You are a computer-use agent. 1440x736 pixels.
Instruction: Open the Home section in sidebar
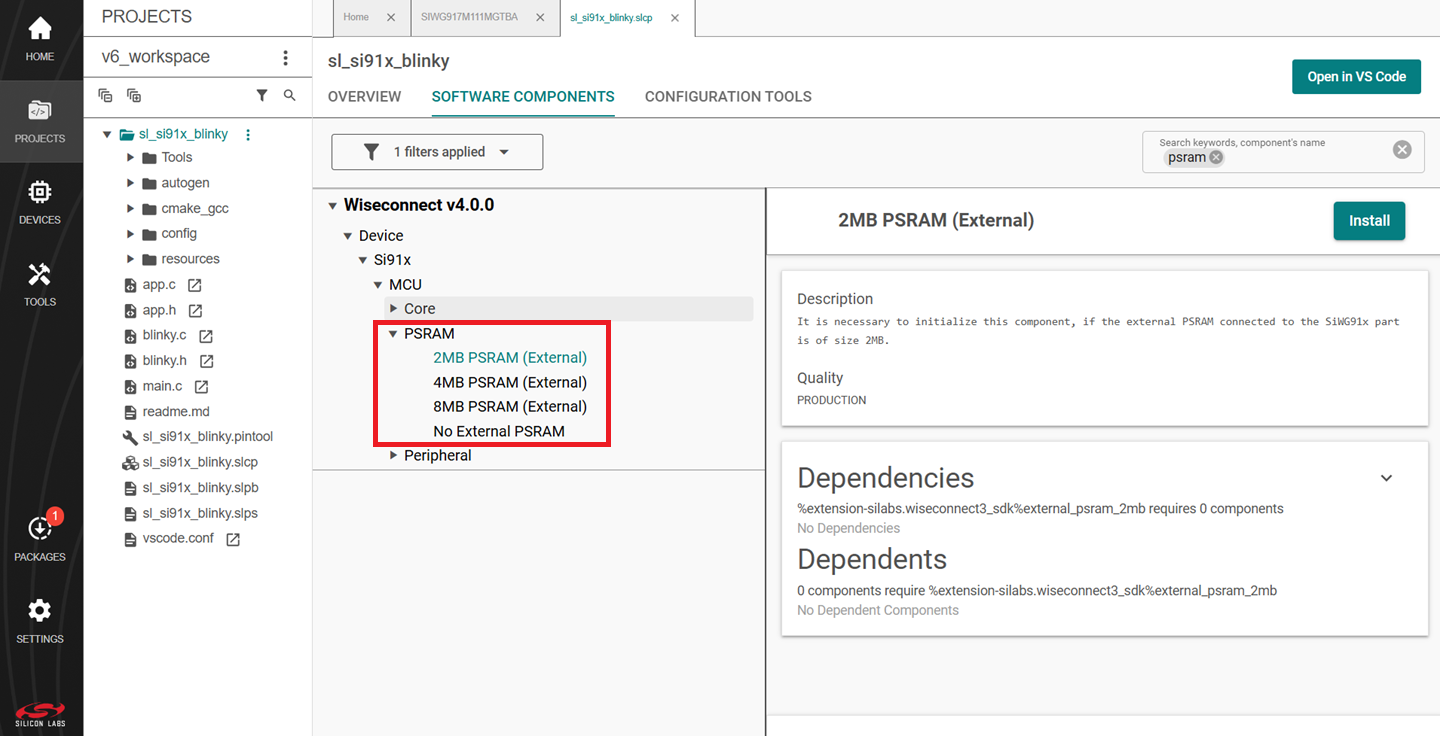[40, 40]
